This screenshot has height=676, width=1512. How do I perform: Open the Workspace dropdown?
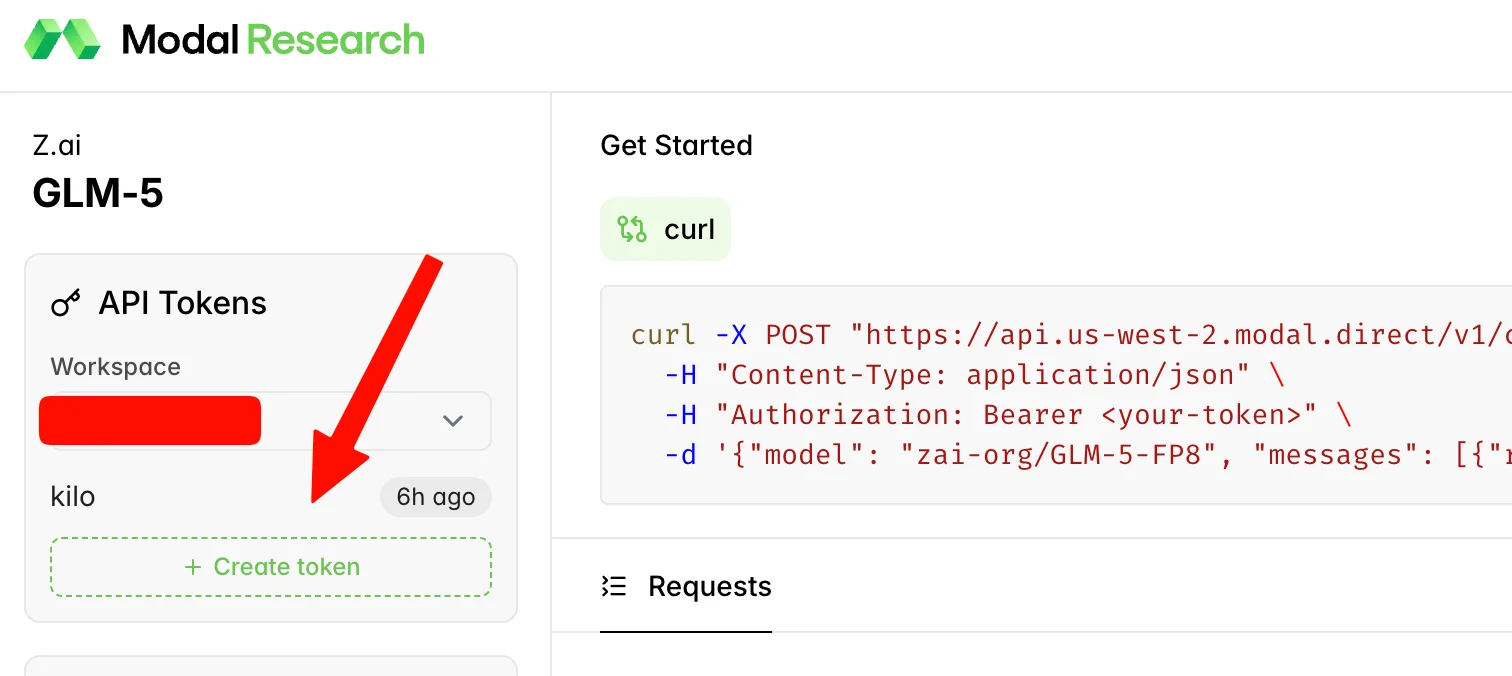coord(265,420)
